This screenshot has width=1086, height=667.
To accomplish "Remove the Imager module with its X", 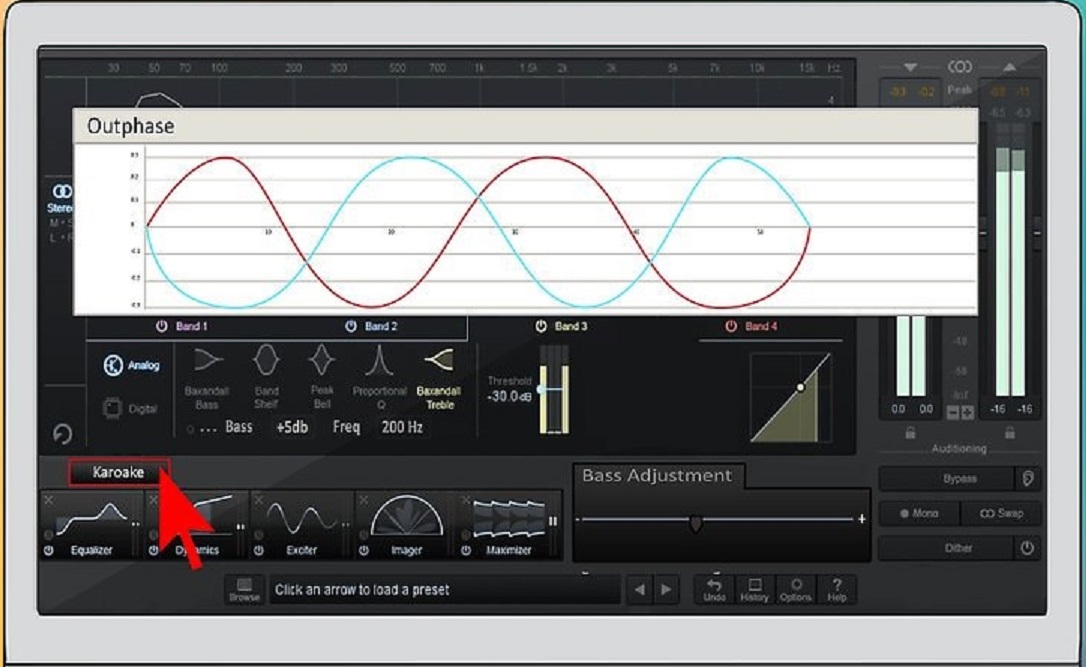I will (363, 499).
